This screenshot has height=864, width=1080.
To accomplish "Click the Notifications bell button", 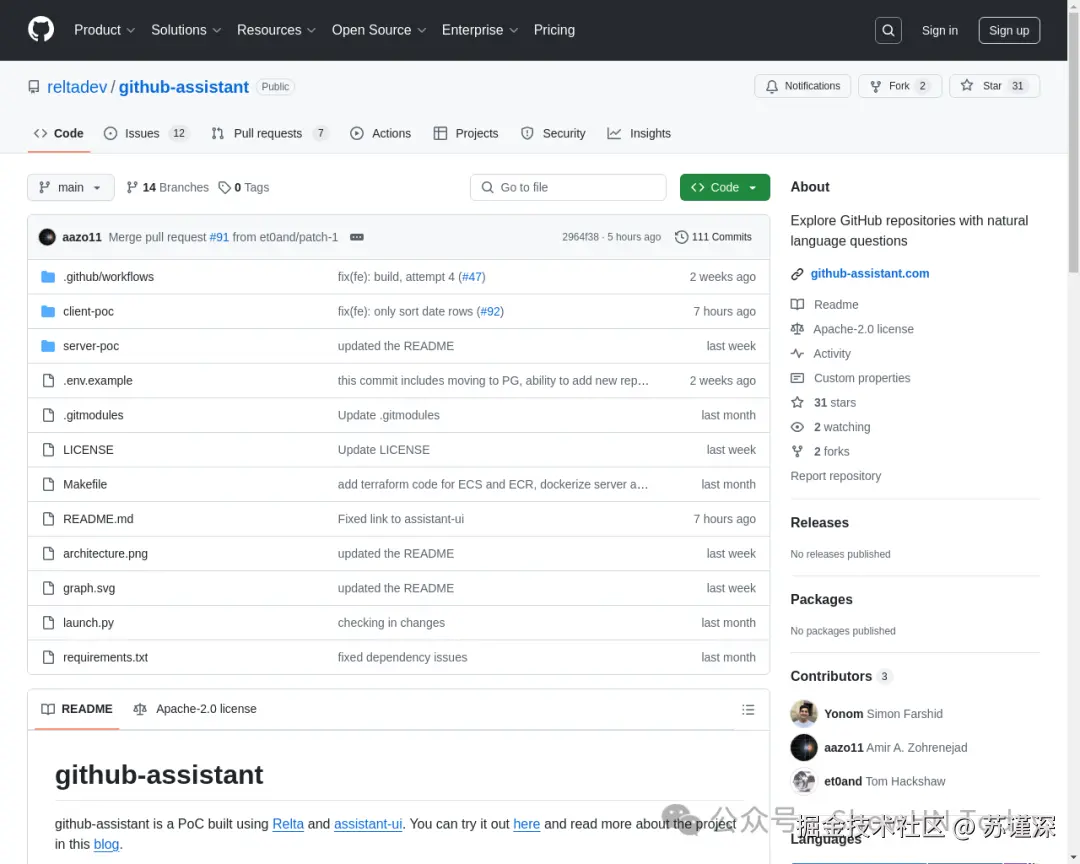I will 802,86.
